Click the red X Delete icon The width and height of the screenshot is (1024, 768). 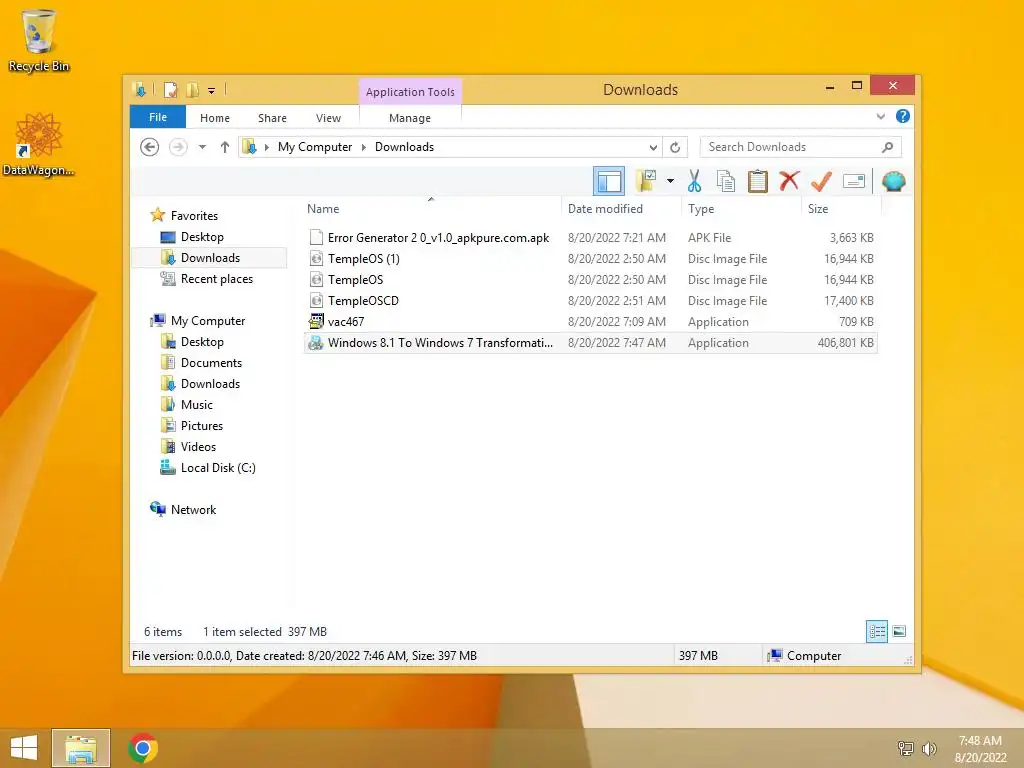click(x=789, y=181)
